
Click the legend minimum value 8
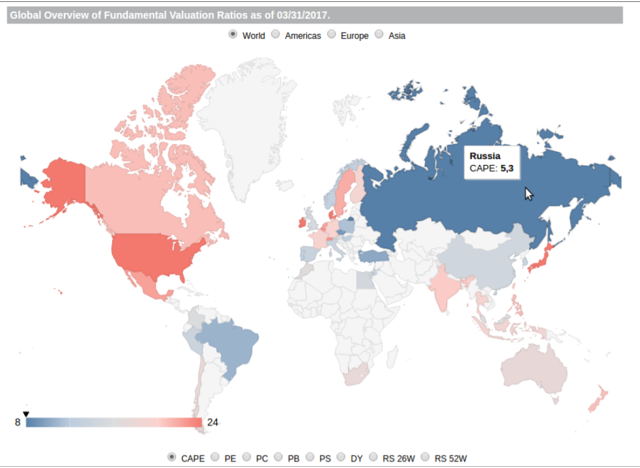18,422
